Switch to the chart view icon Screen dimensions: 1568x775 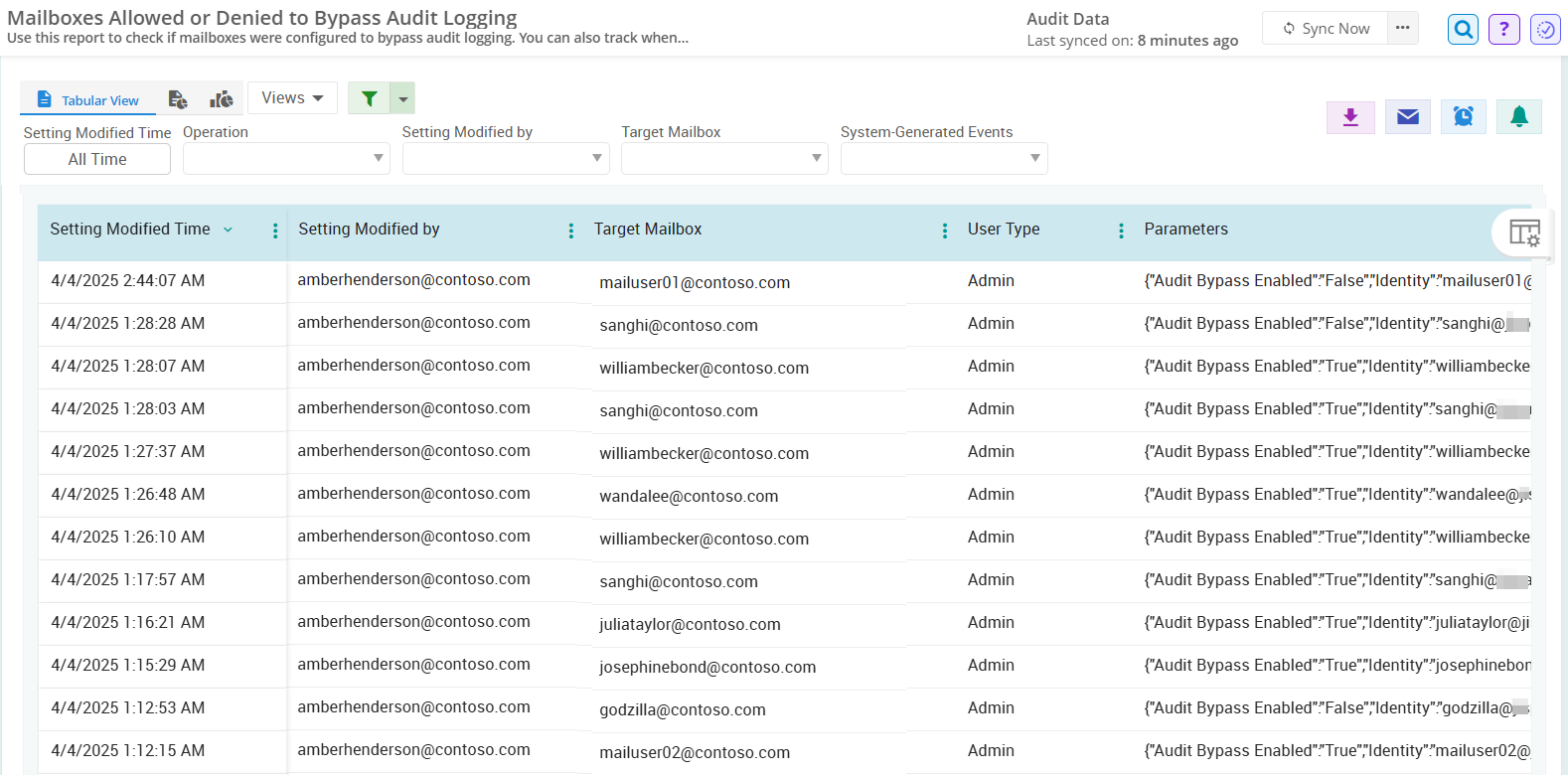pos(222,99)
